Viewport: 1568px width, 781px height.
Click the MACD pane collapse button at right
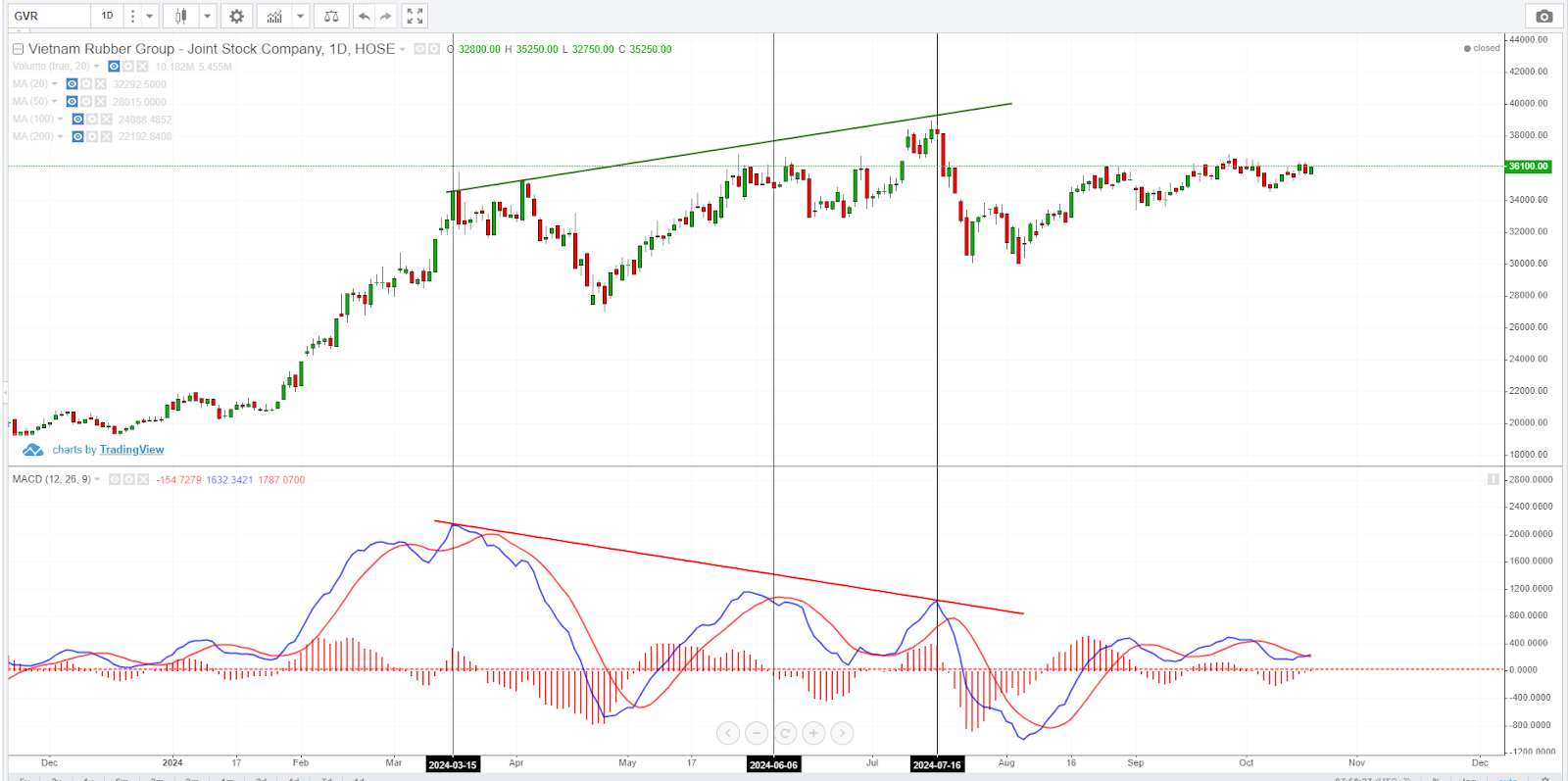click(1494, 479)
